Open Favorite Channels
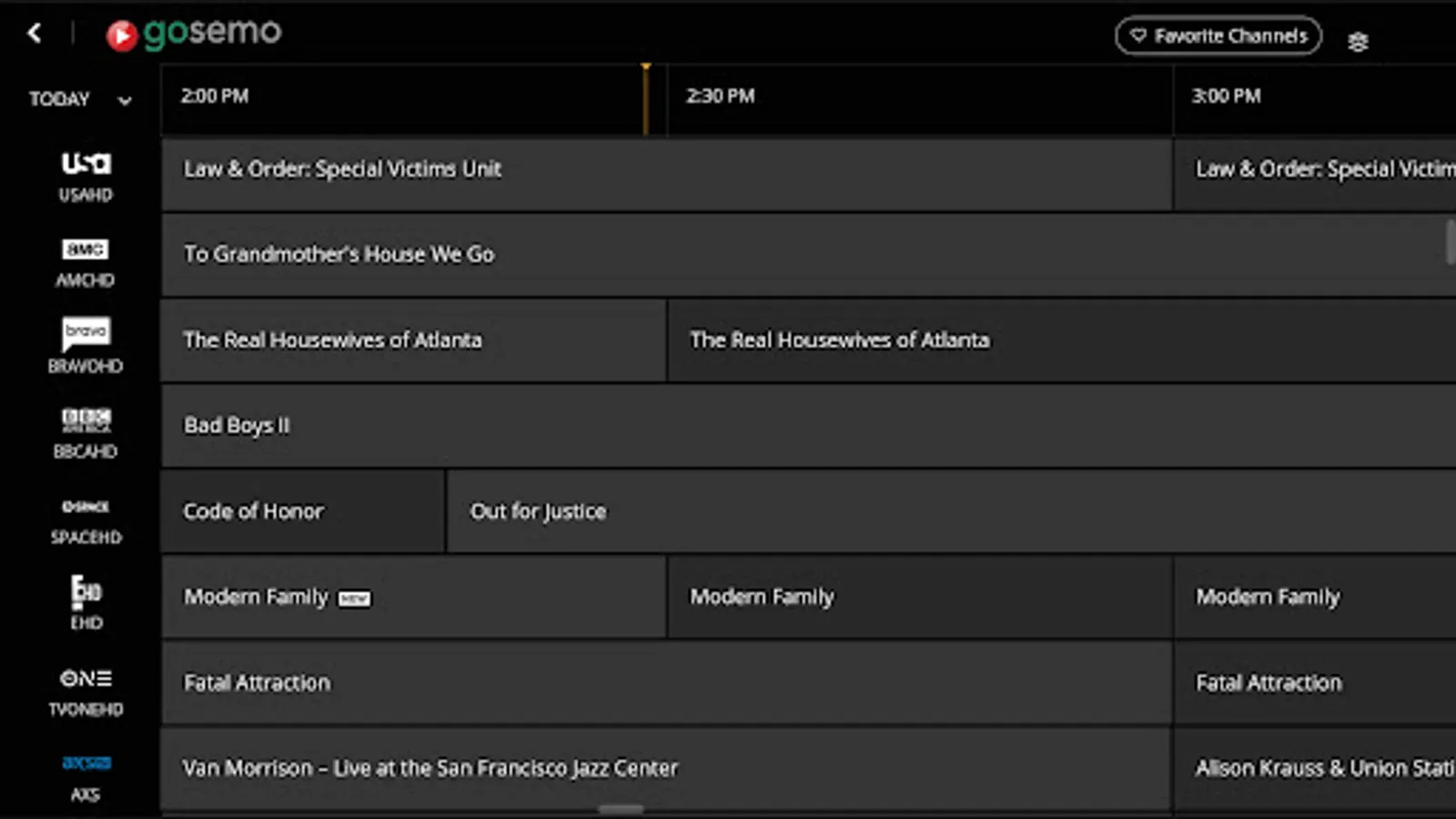The image size is (1456, 819). tap(1218, 35)
